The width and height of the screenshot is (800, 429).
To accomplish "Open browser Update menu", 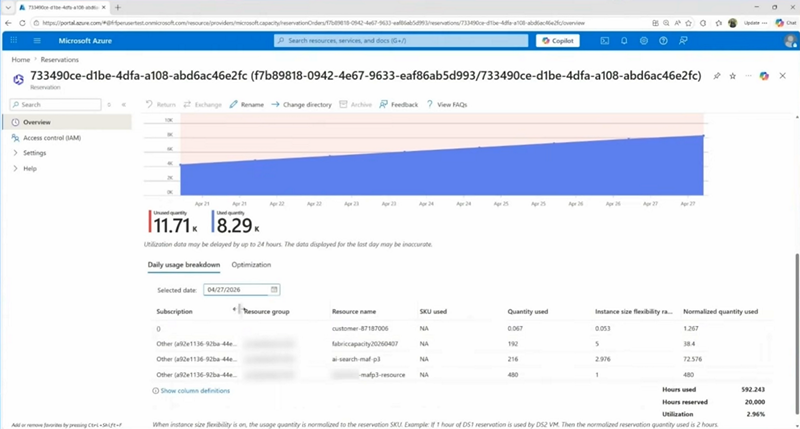I will pos(755,23).
